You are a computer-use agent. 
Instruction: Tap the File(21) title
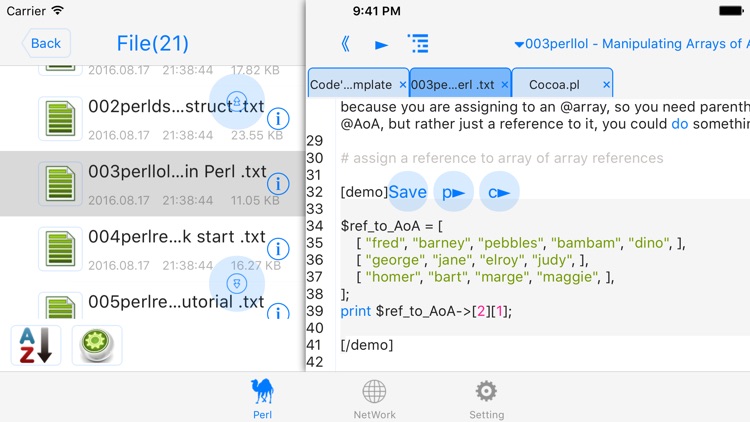point(153,44)
